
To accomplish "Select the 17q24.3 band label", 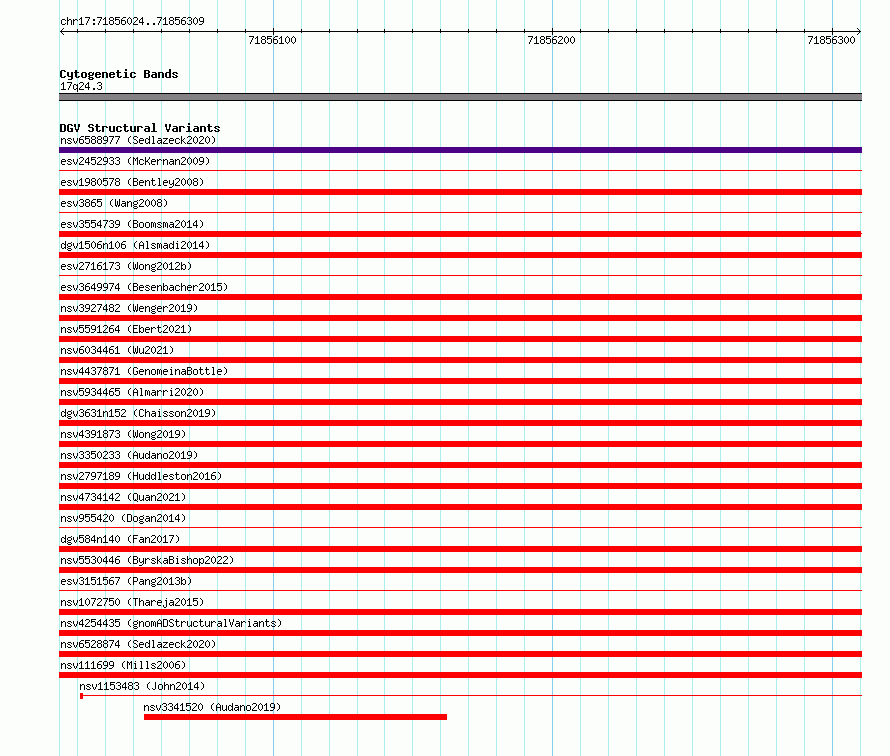I will (81, 86).
